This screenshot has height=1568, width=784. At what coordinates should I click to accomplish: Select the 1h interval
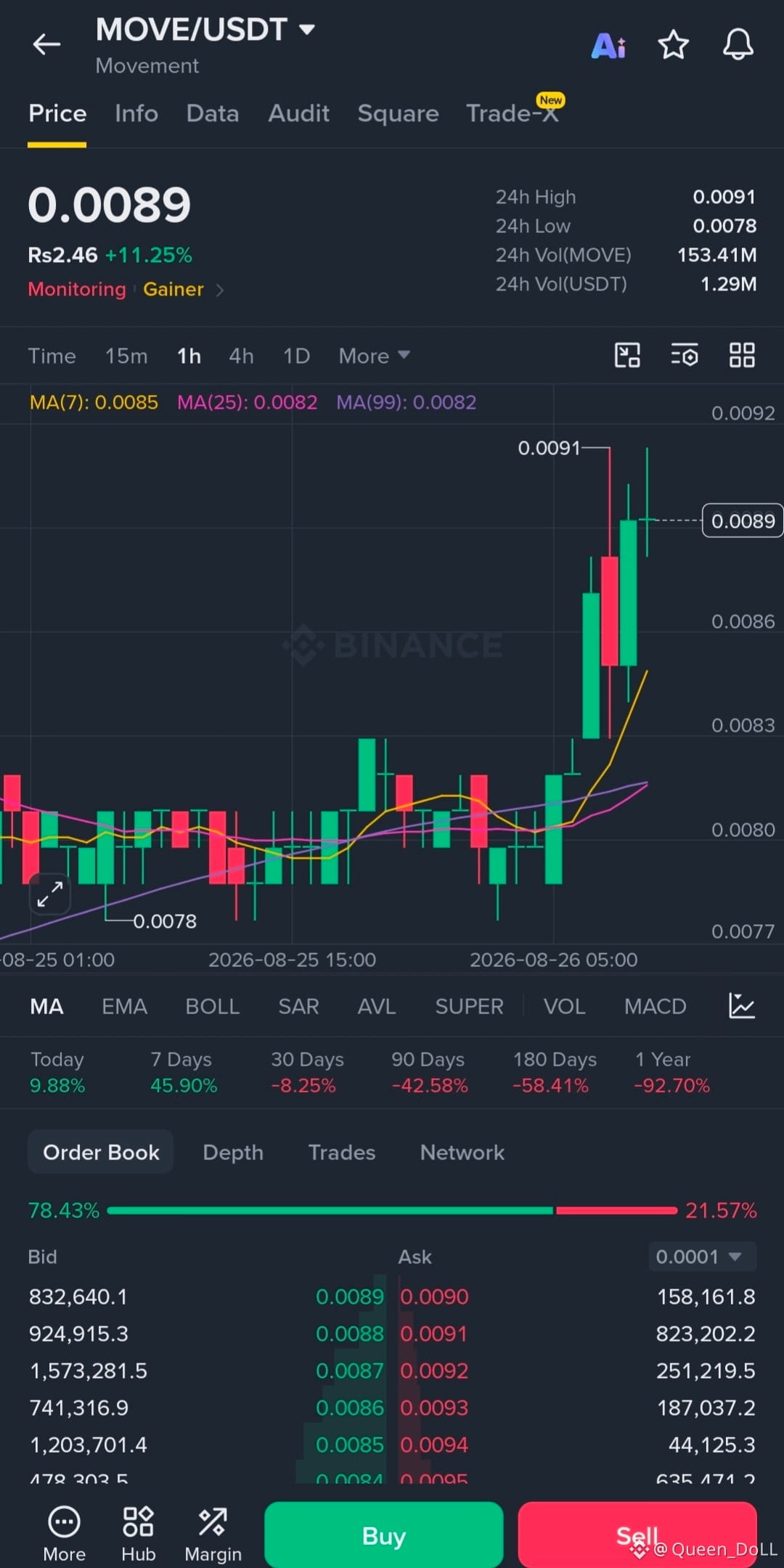[x=189, y=356]
